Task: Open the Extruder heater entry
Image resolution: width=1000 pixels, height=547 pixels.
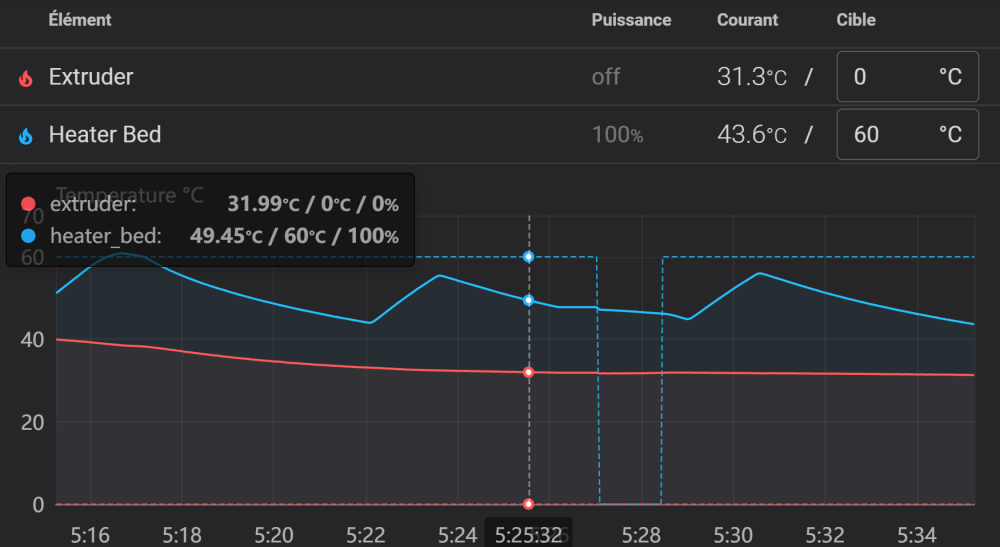Action: point(91,77)
